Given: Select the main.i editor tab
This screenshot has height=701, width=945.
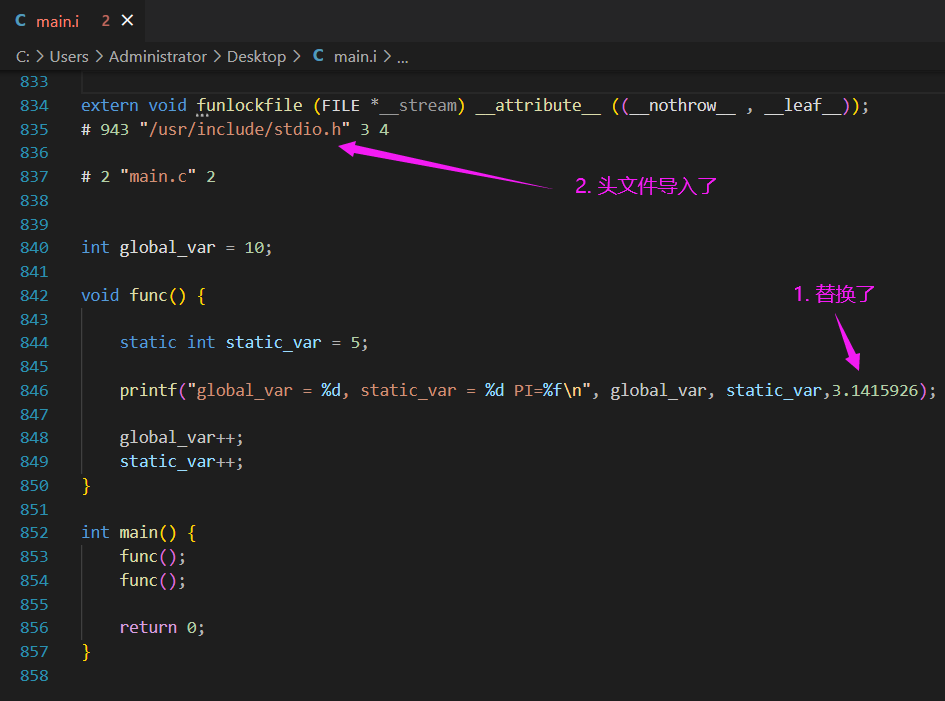Looking at the screenshot, I should 72,21.
